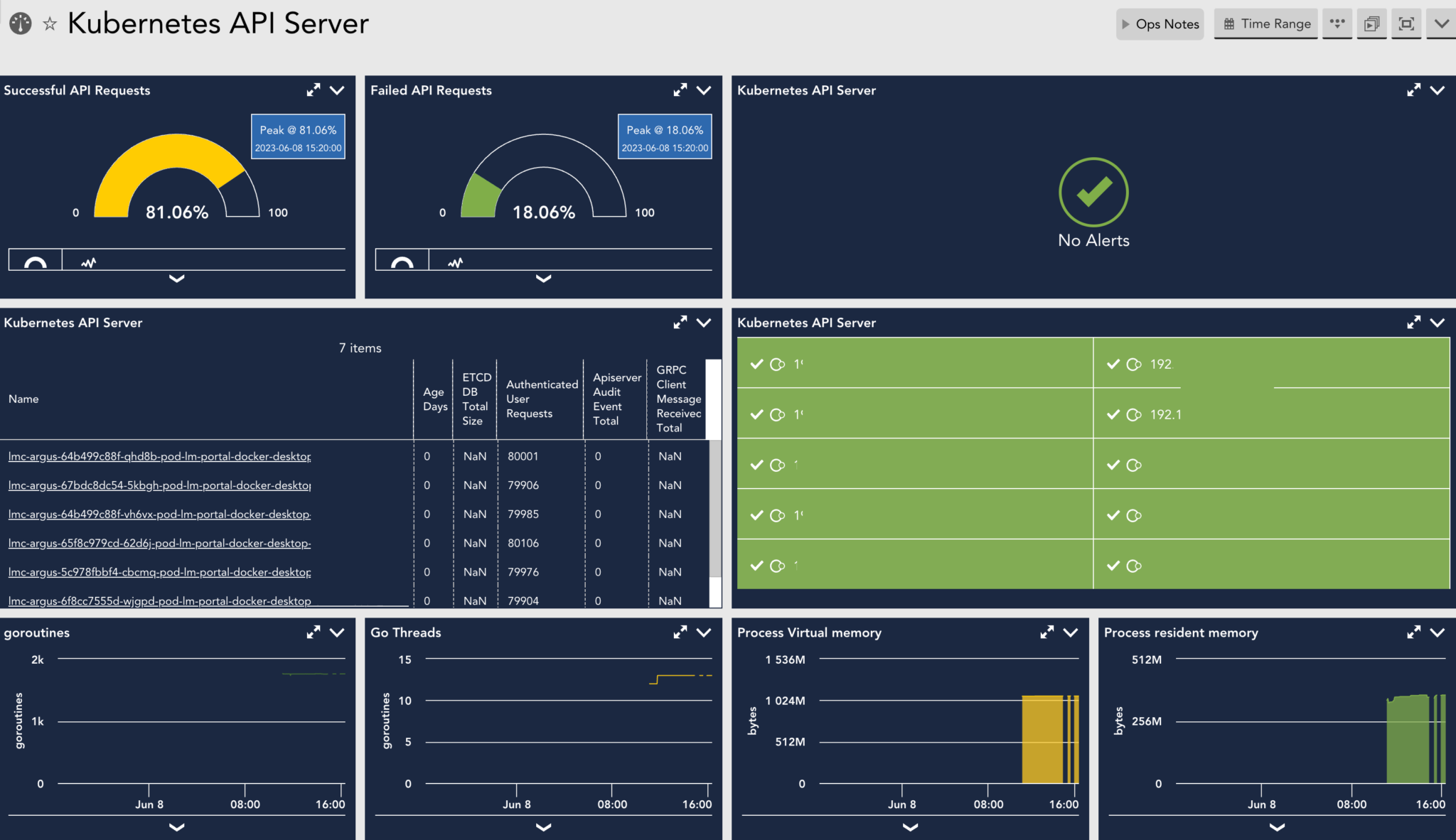Expand the Successful API Requests widget fullscreen

(x=314, y=90)
